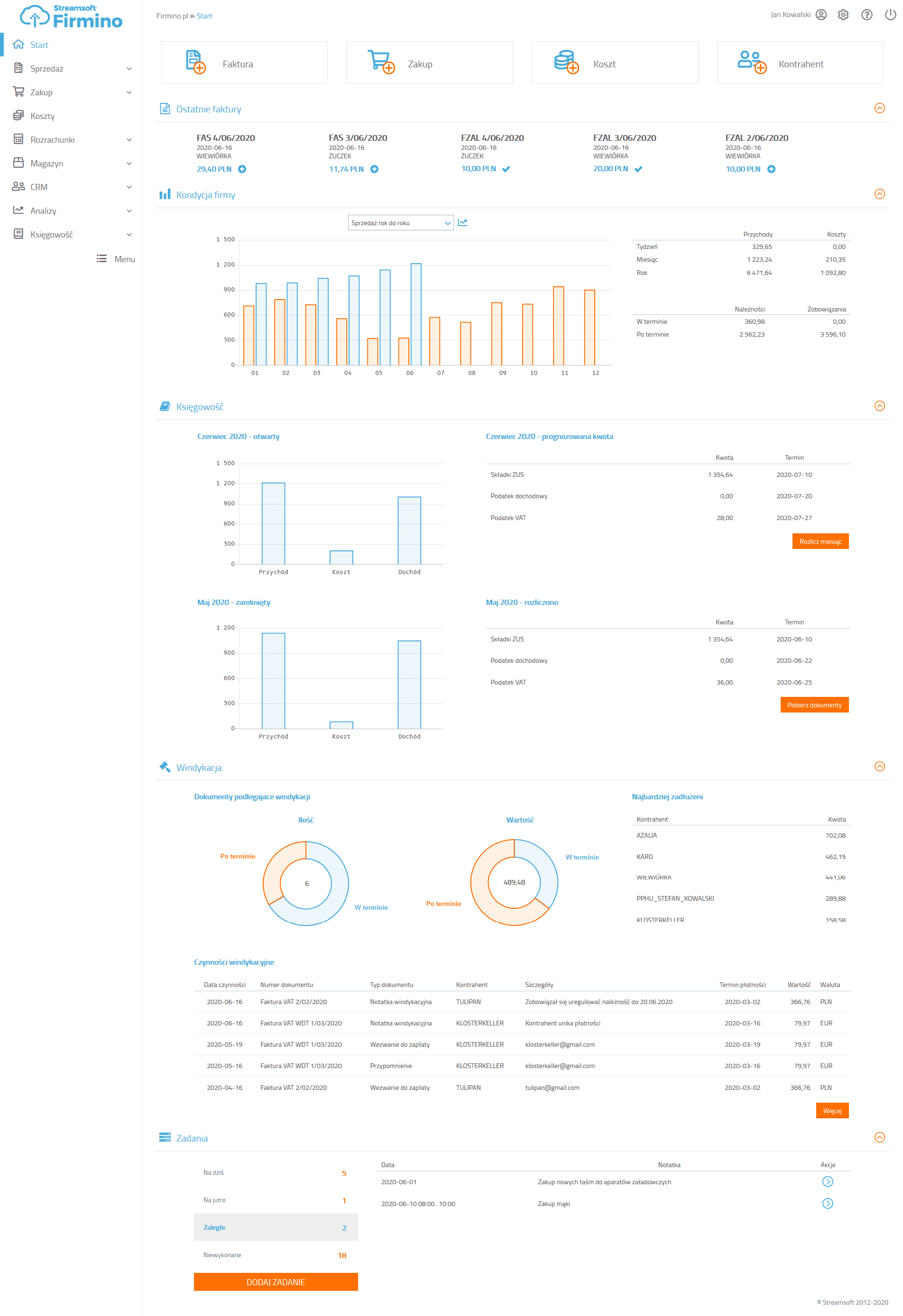Click the new Faktura document icon

[195, 62]
